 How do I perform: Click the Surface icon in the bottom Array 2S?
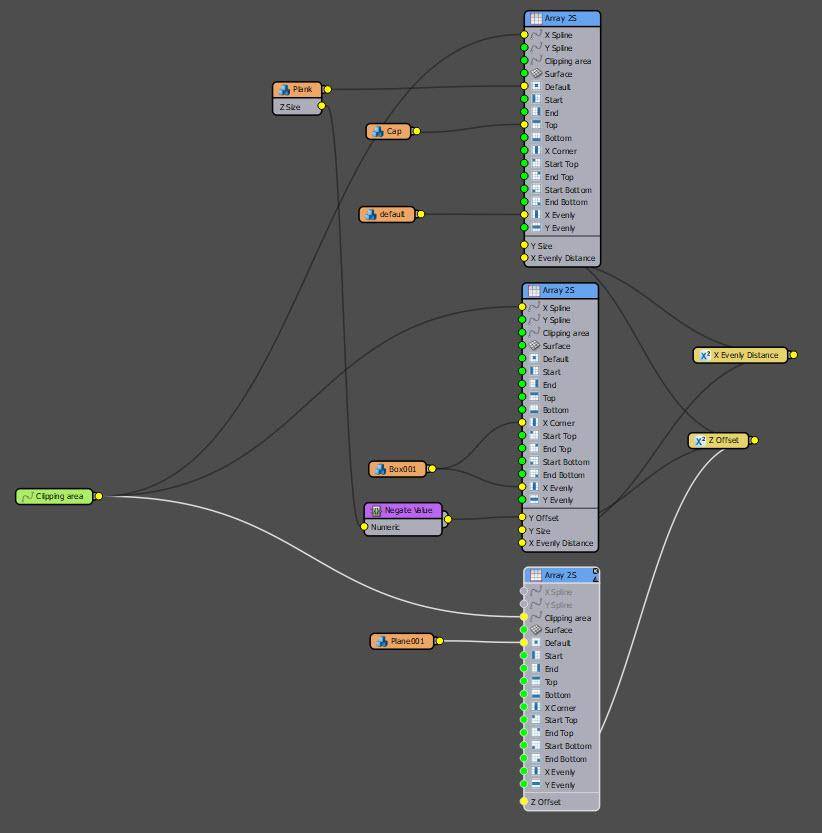[535, 630]
